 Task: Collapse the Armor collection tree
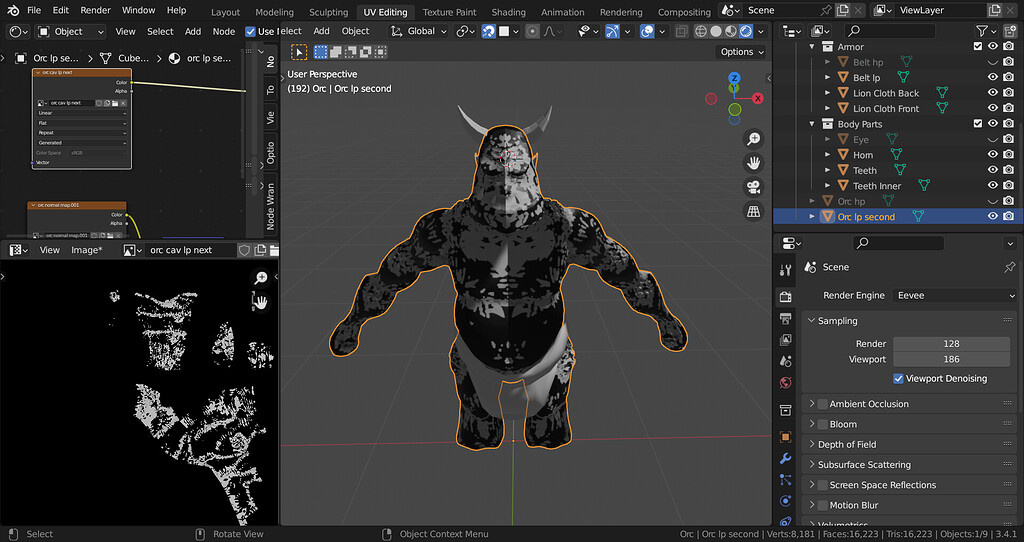[x=812, y=47]
